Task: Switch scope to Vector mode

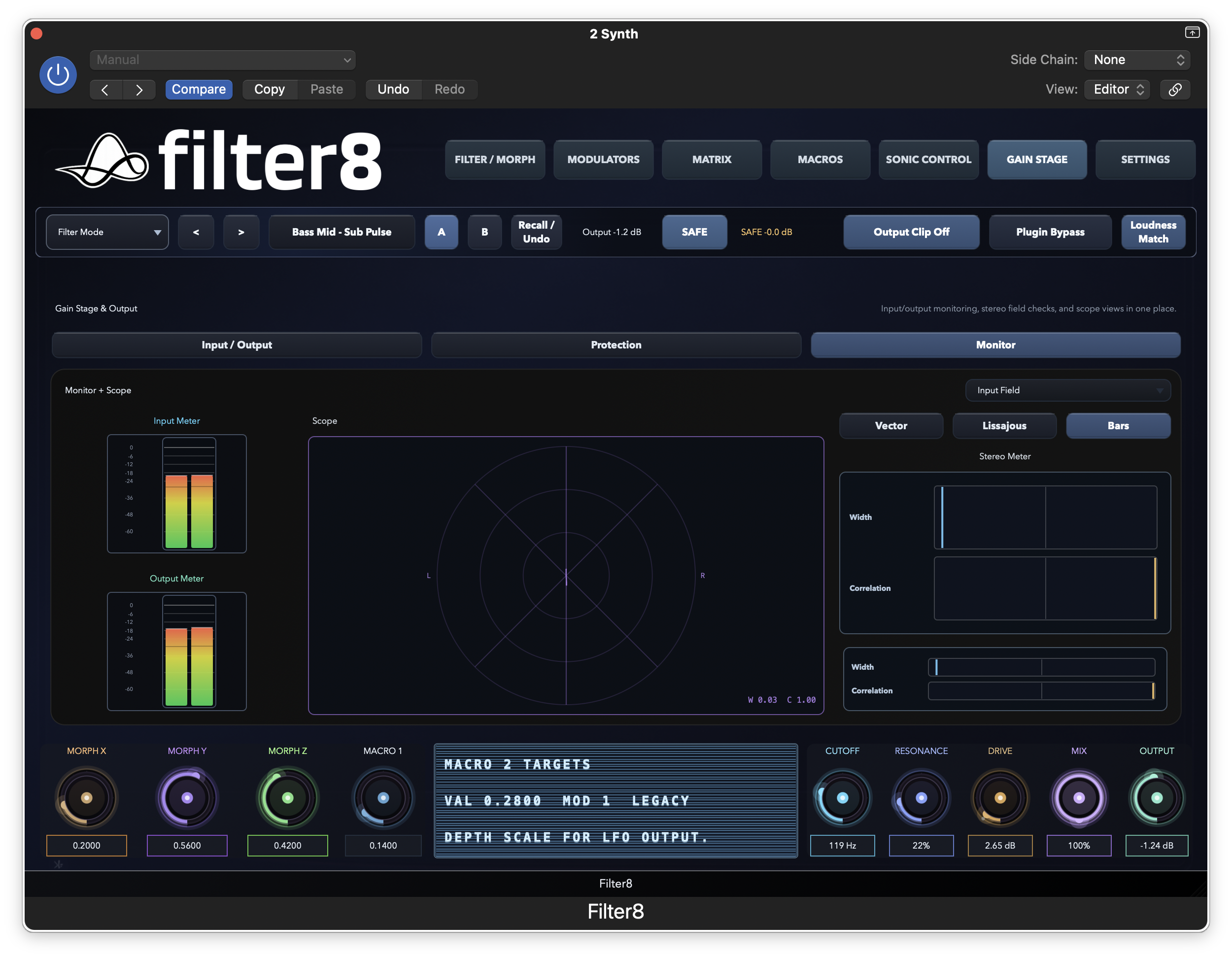Action: tap(890, 426)
